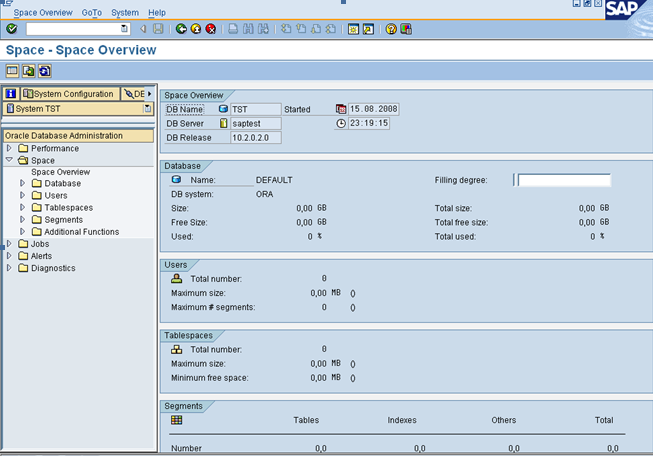Click the Generate Shortcut icon
Image resolution: width=653 pixels, height=456 pixels.
tap(369, 29)
